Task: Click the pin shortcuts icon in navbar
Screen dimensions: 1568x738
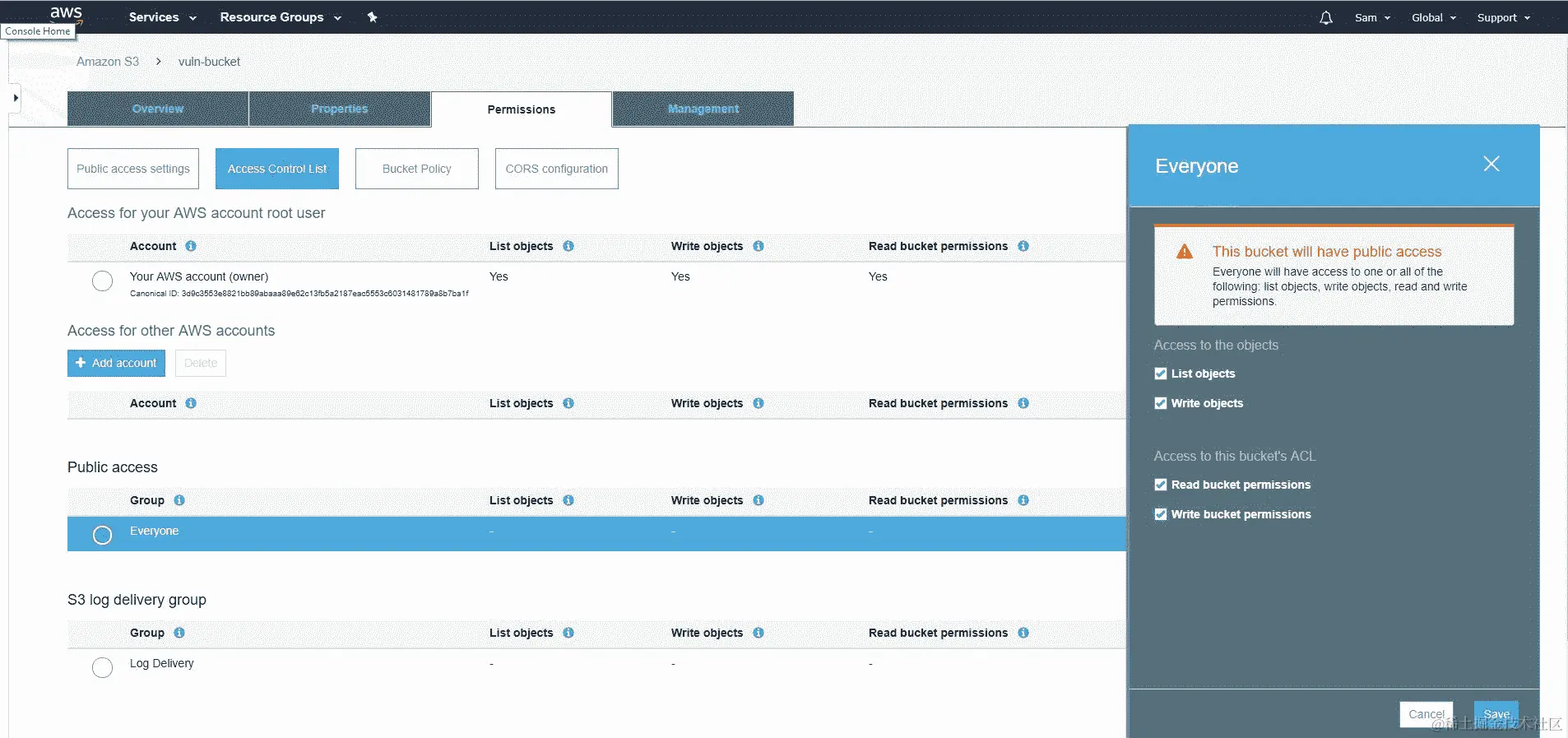Action: (x=372, y=17)
